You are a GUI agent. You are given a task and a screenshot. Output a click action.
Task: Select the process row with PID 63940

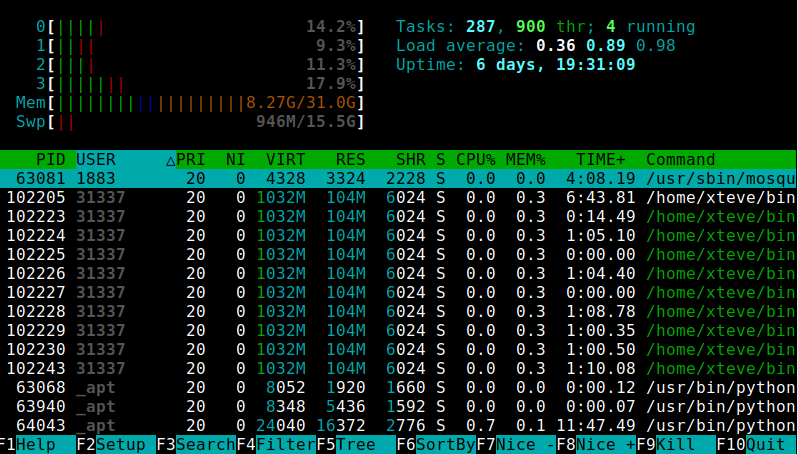point(399,407)
